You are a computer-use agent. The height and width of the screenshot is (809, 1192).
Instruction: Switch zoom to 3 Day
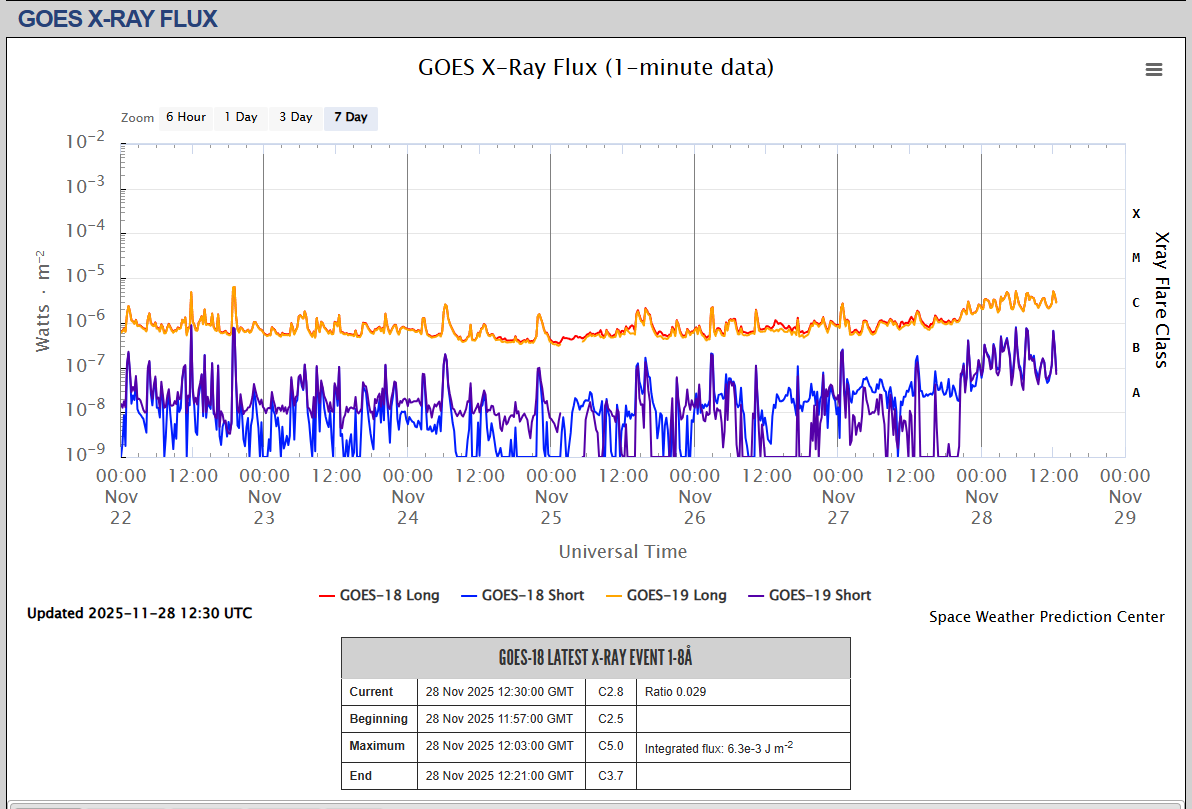click(295, 118)
